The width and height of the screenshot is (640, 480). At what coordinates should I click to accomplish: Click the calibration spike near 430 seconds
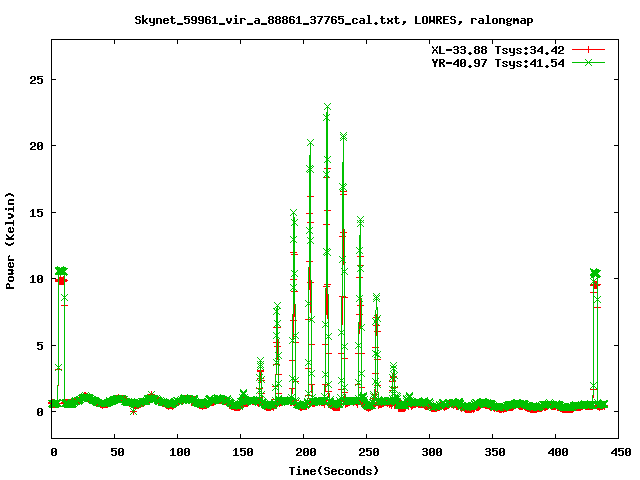click(595, 274)
